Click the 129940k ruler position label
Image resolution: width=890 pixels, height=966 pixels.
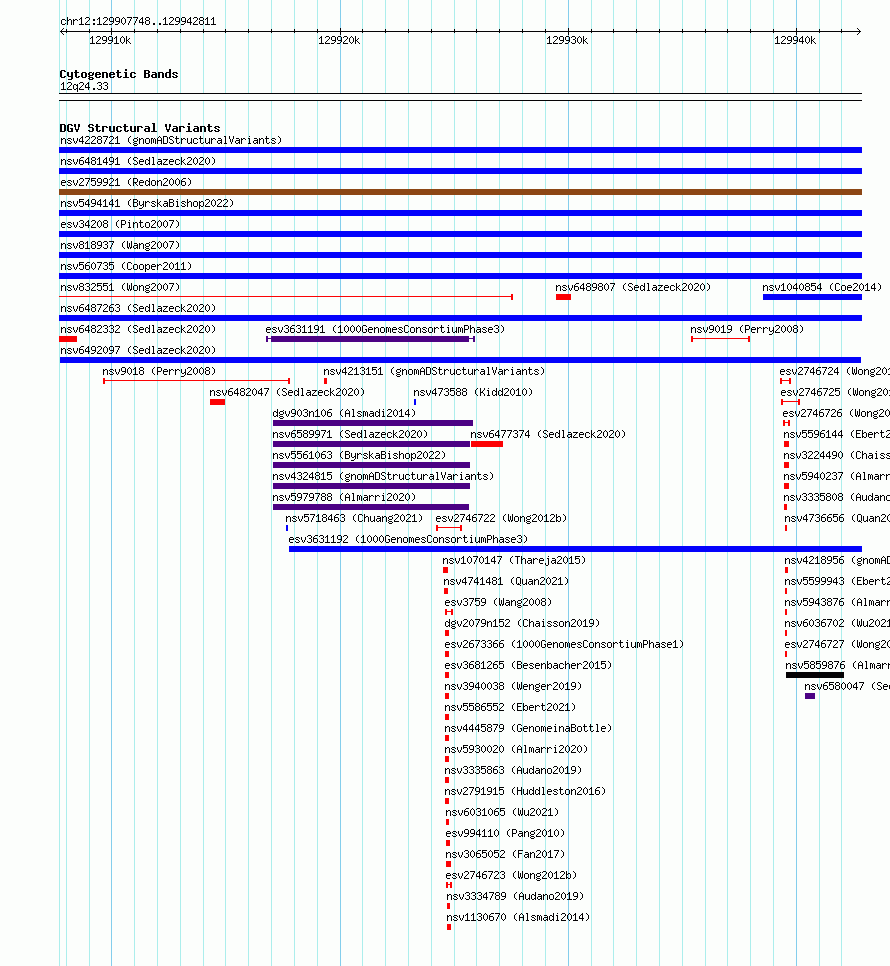tap(795, 40)
